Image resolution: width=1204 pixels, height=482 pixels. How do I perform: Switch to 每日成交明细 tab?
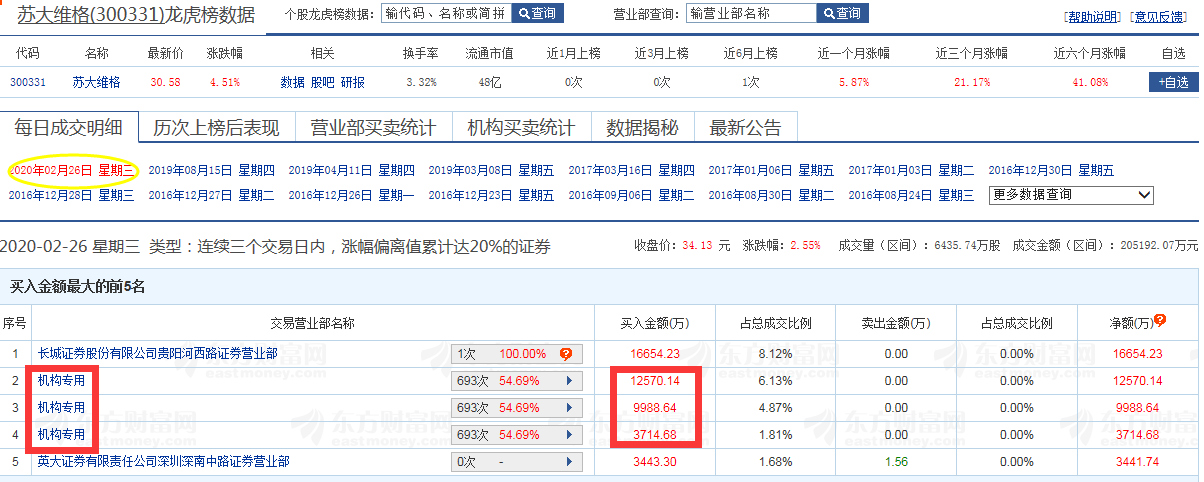[69, 127]
